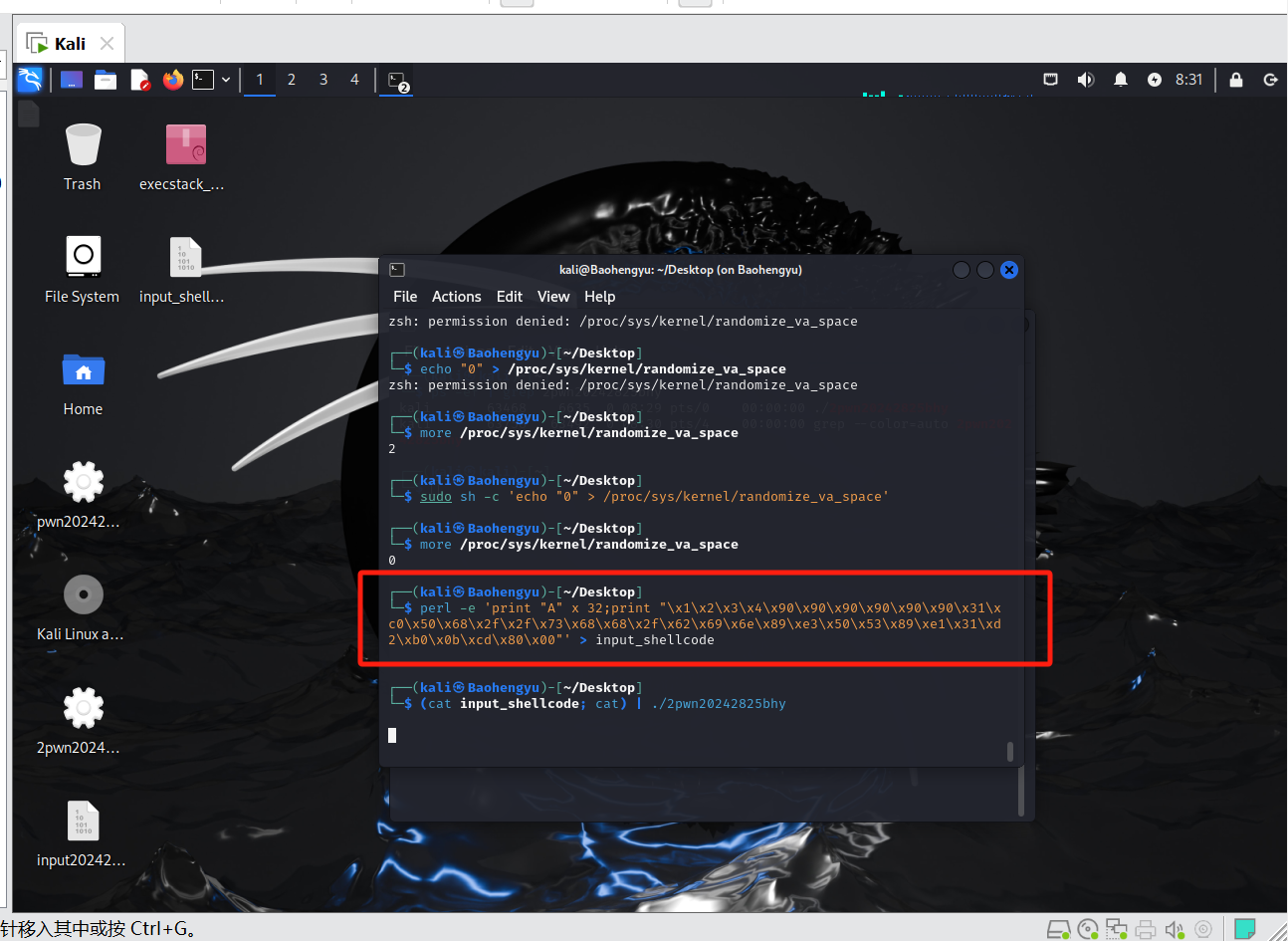The height and width of the screenshot is (941, 1288).
Task: Open the terminal Edit menu
Action: pyautogui.click(x=510, y=297)
